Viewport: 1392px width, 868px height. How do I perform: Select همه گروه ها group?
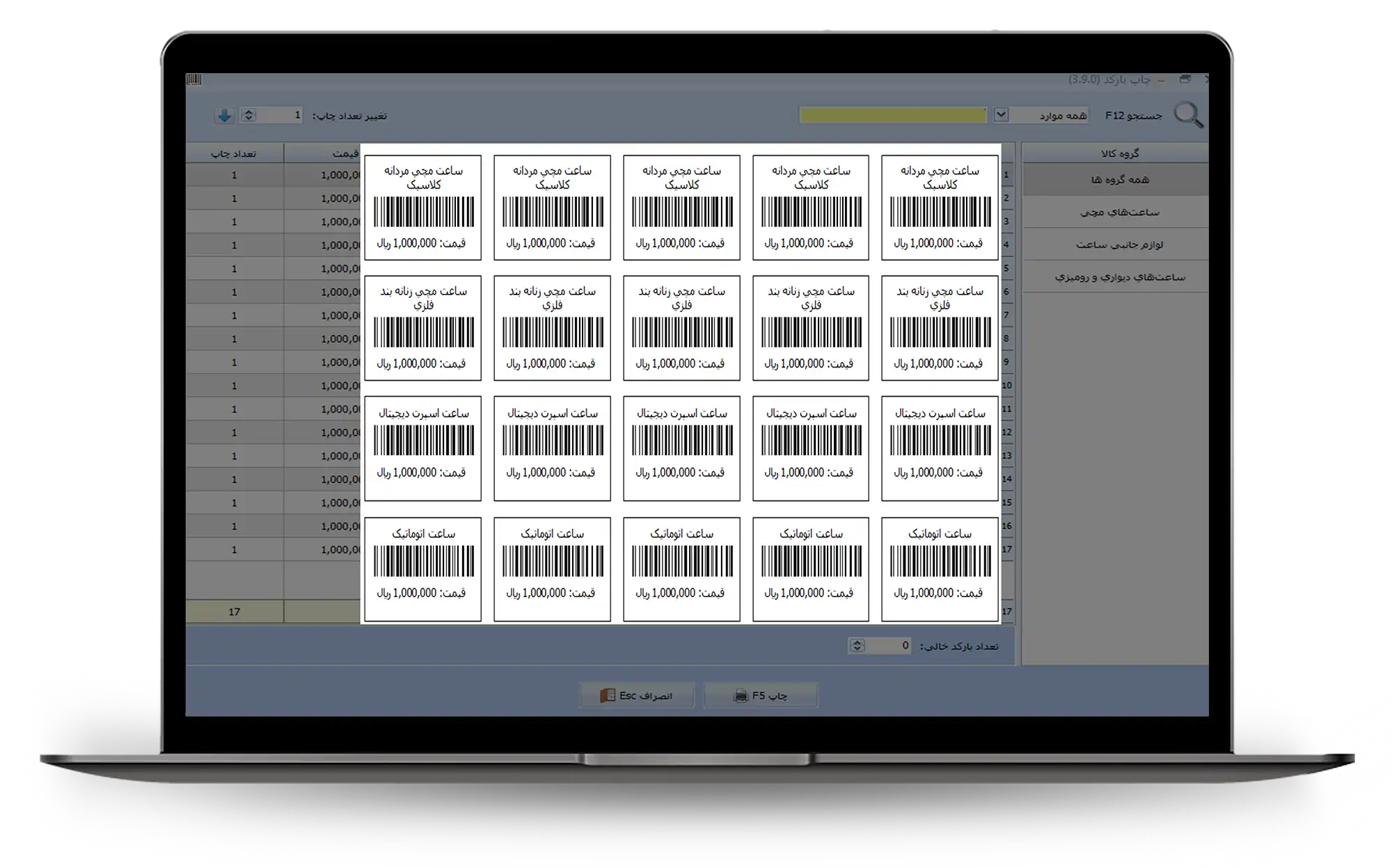click(x=1115, y=180)
